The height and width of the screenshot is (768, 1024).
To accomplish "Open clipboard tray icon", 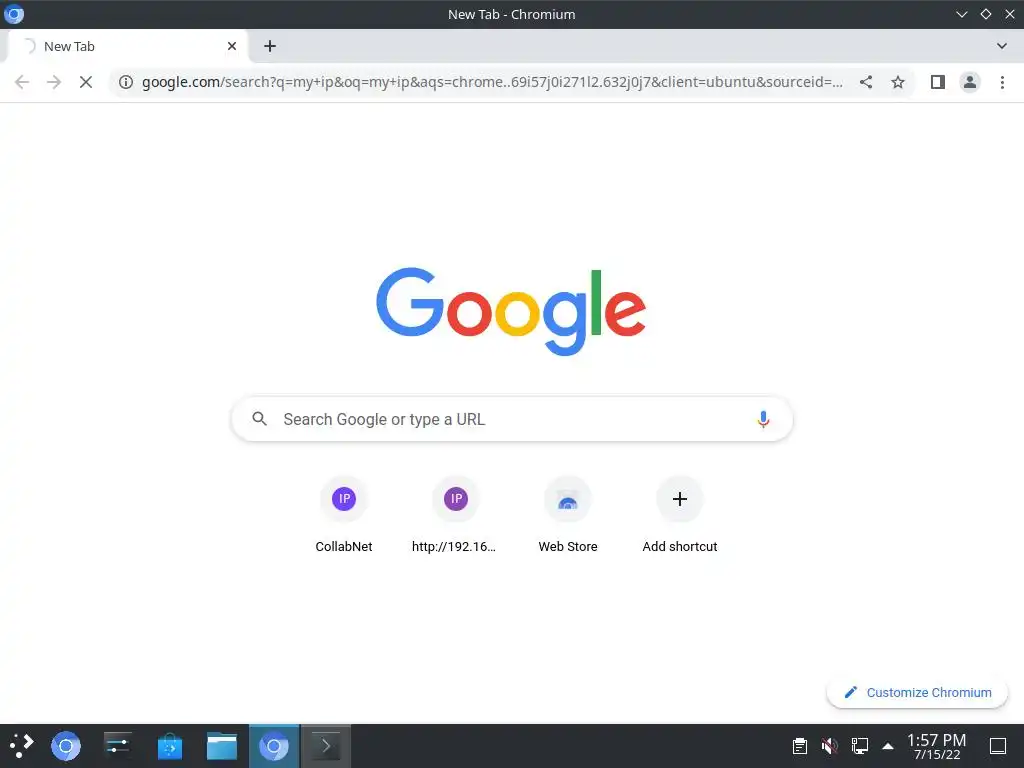I will (x=800, y=746).
